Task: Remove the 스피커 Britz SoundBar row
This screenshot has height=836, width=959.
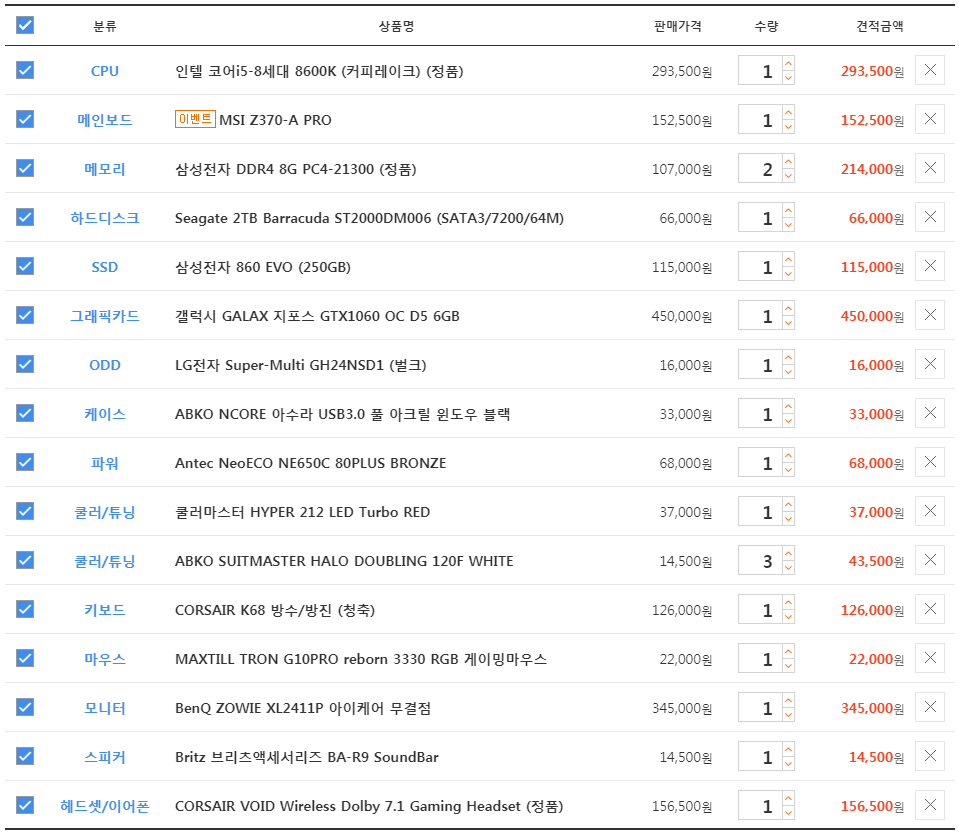Action: pyautogui.click(x=930, y=756)
